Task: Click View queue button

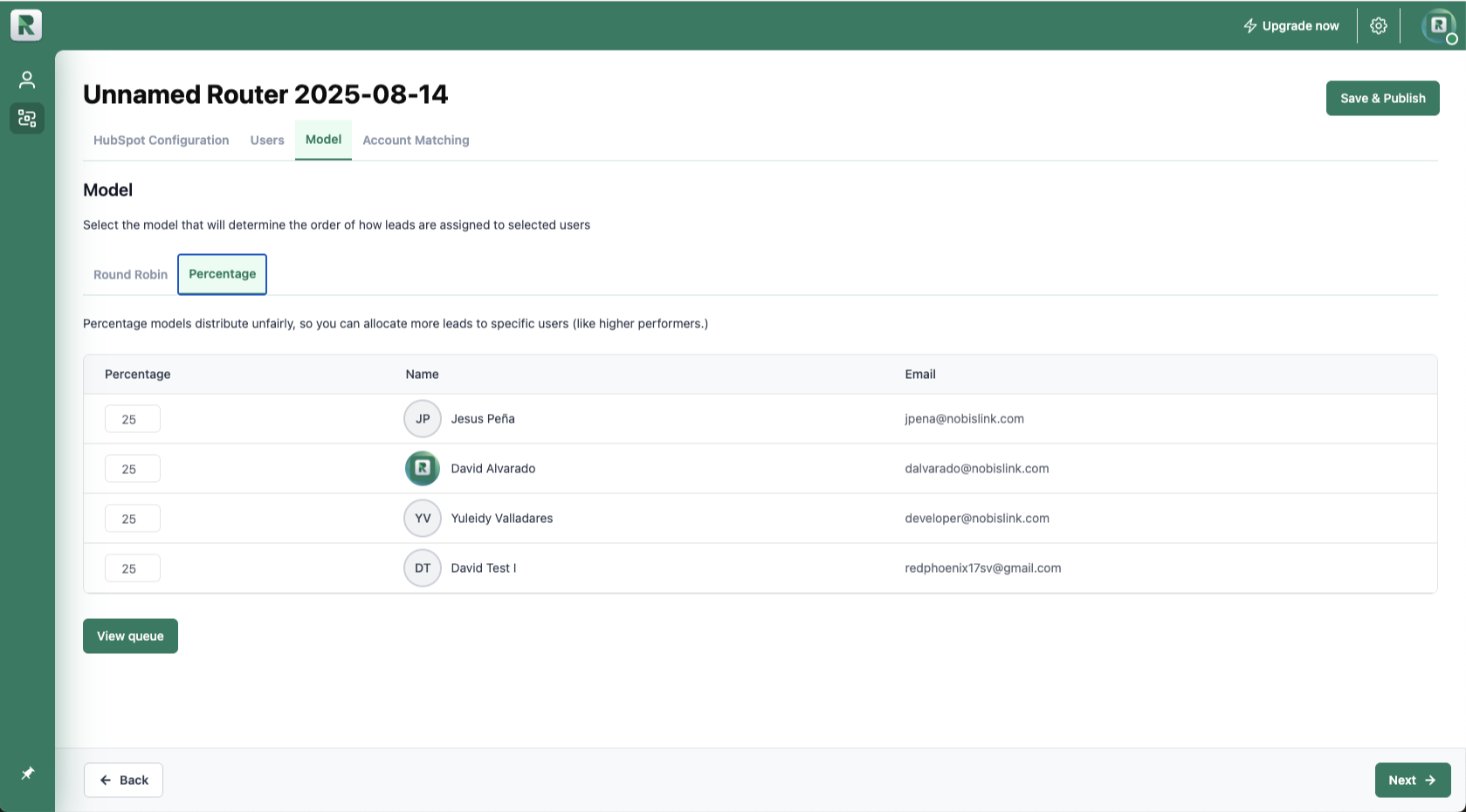Action: click(130, 637)
